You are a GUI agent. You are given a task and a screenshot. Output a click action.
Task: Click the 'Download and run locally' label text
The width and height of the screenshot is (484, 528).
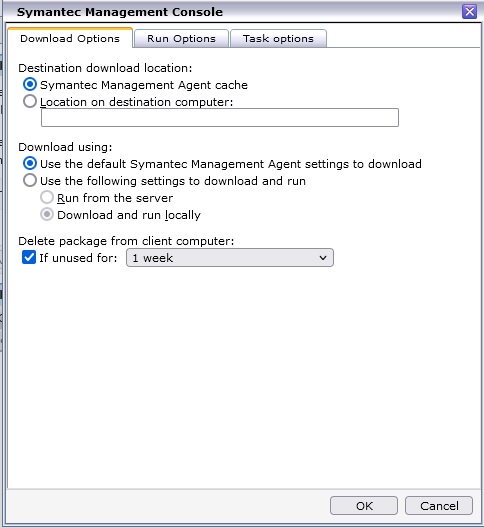click(x=129, y=215)
